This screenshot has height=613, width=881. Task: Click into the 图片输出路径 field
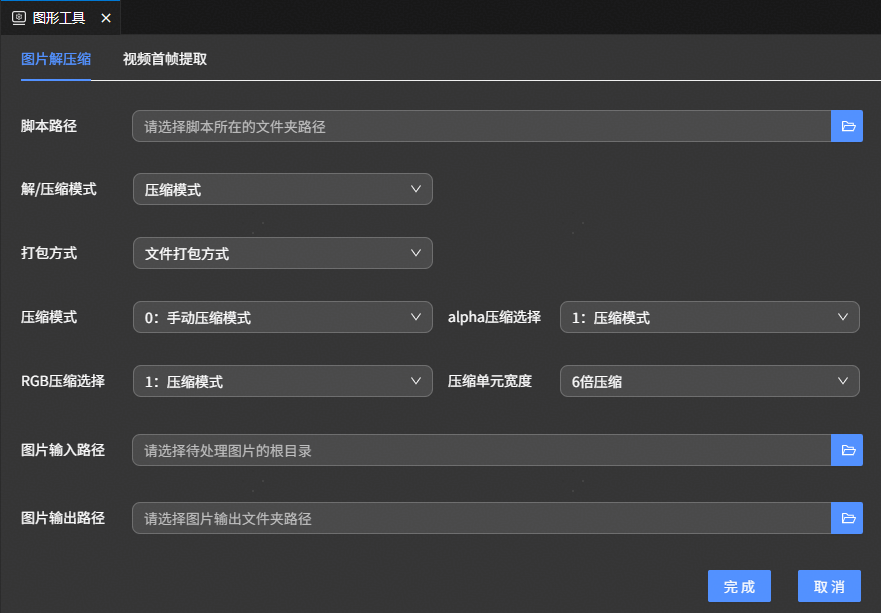click(x=481, y=518)
